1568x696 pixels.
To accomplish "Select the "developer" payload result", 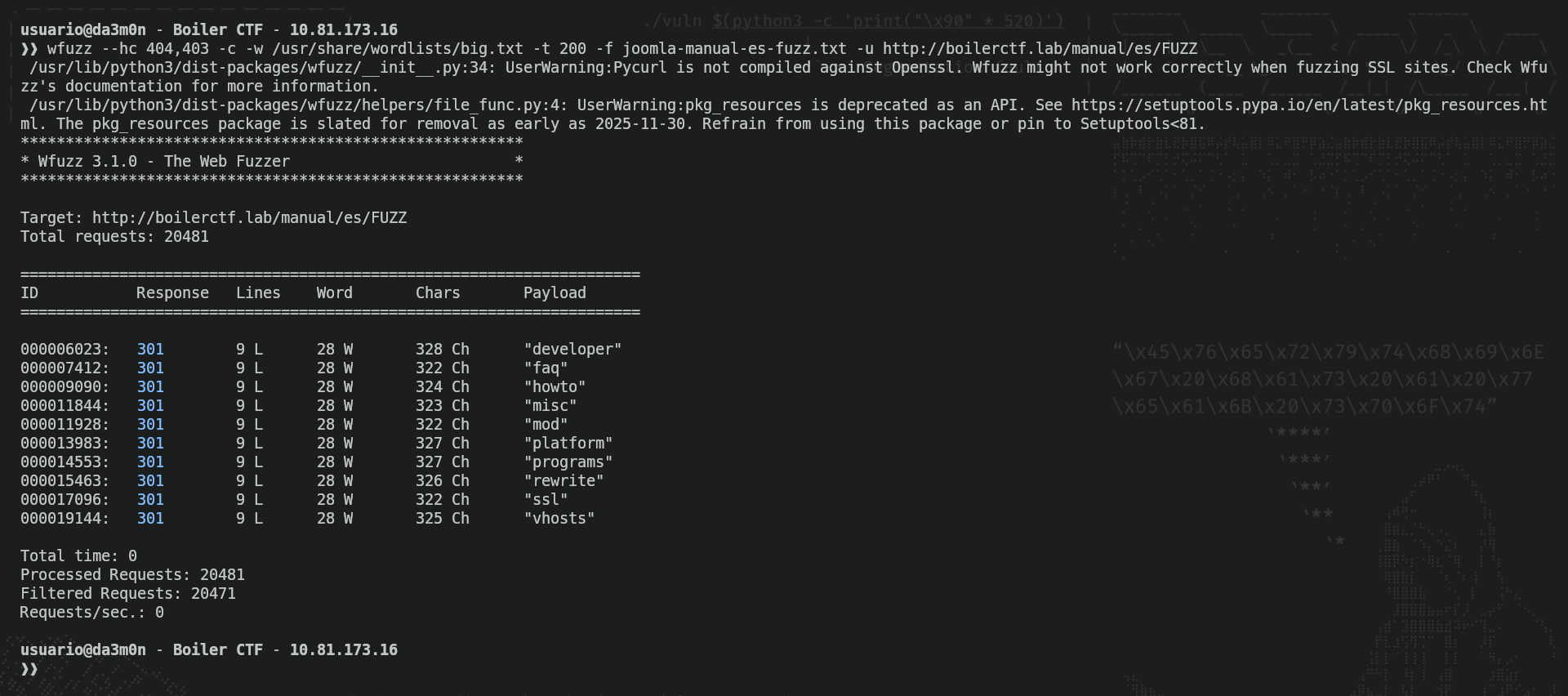I will click(x=572, y=350).
